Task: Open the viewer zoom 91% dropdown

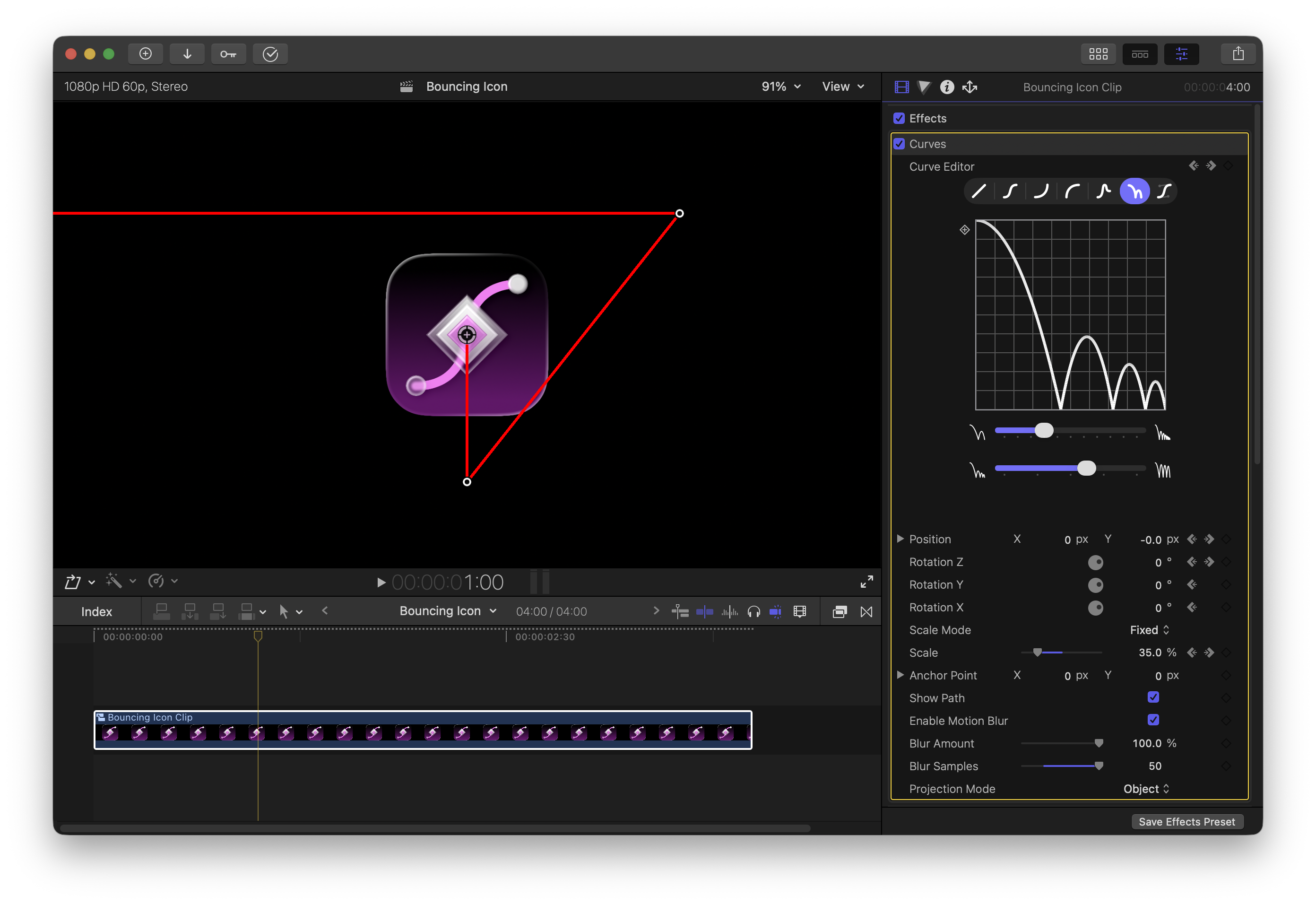Action: coord(780,86)
